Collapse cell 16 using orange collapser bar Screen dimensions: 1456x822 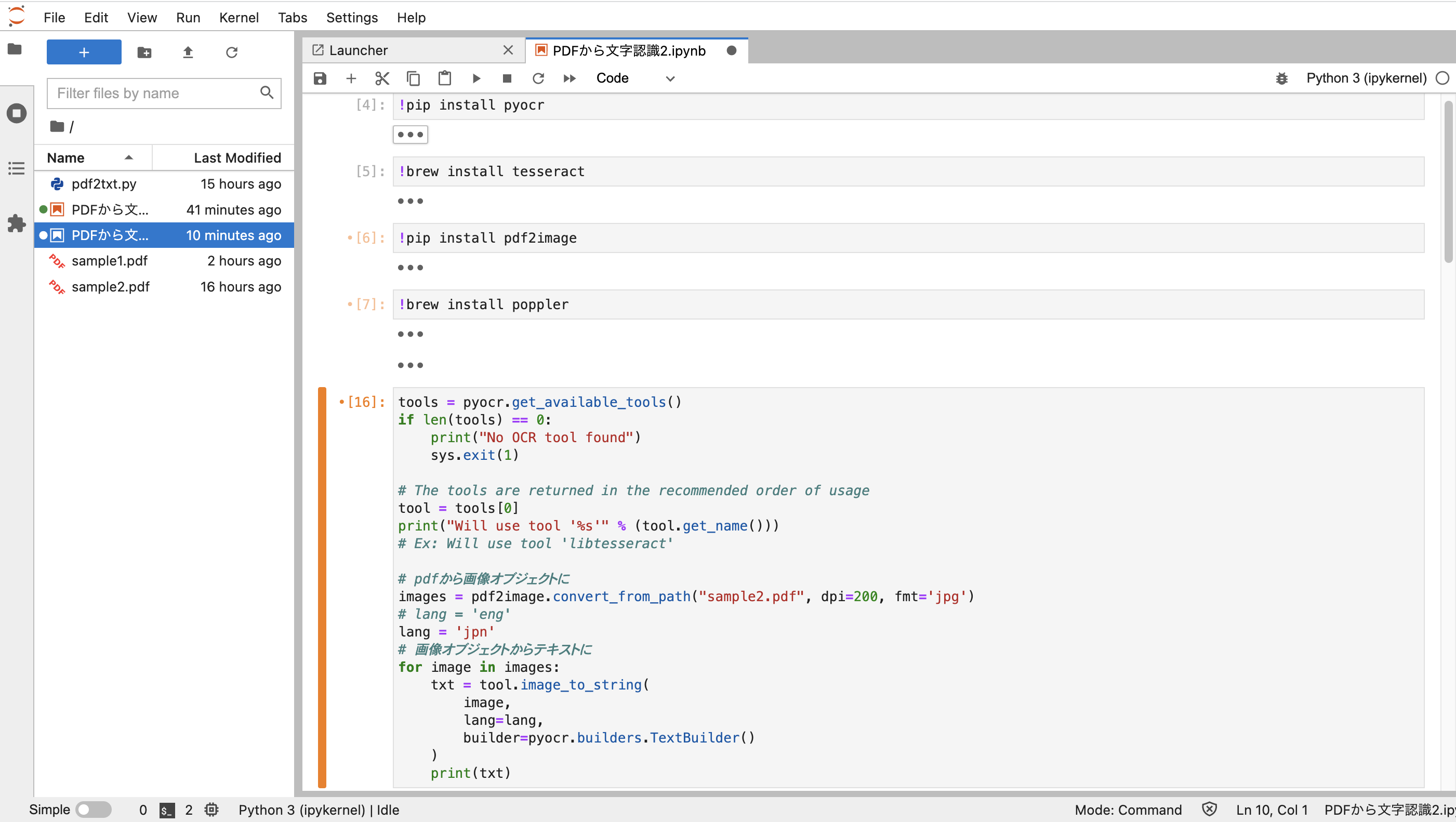[x=322, y=587]
